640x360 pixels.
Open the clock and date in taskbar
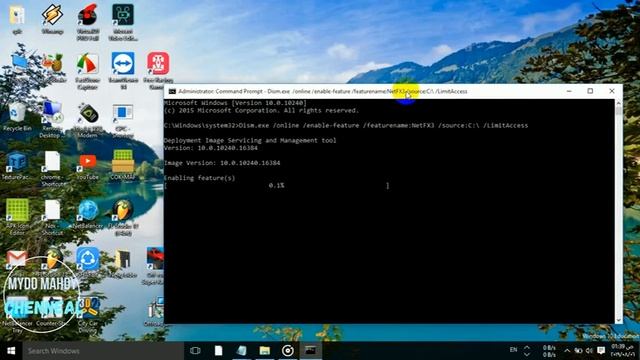pos(622,351)
